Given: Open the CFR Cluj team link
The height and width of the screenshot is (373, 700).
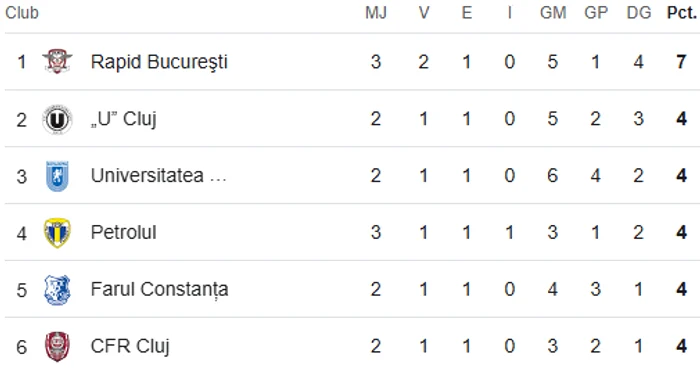Looking at the screenshot, I should pyautogui.click(x=130, y=347).
